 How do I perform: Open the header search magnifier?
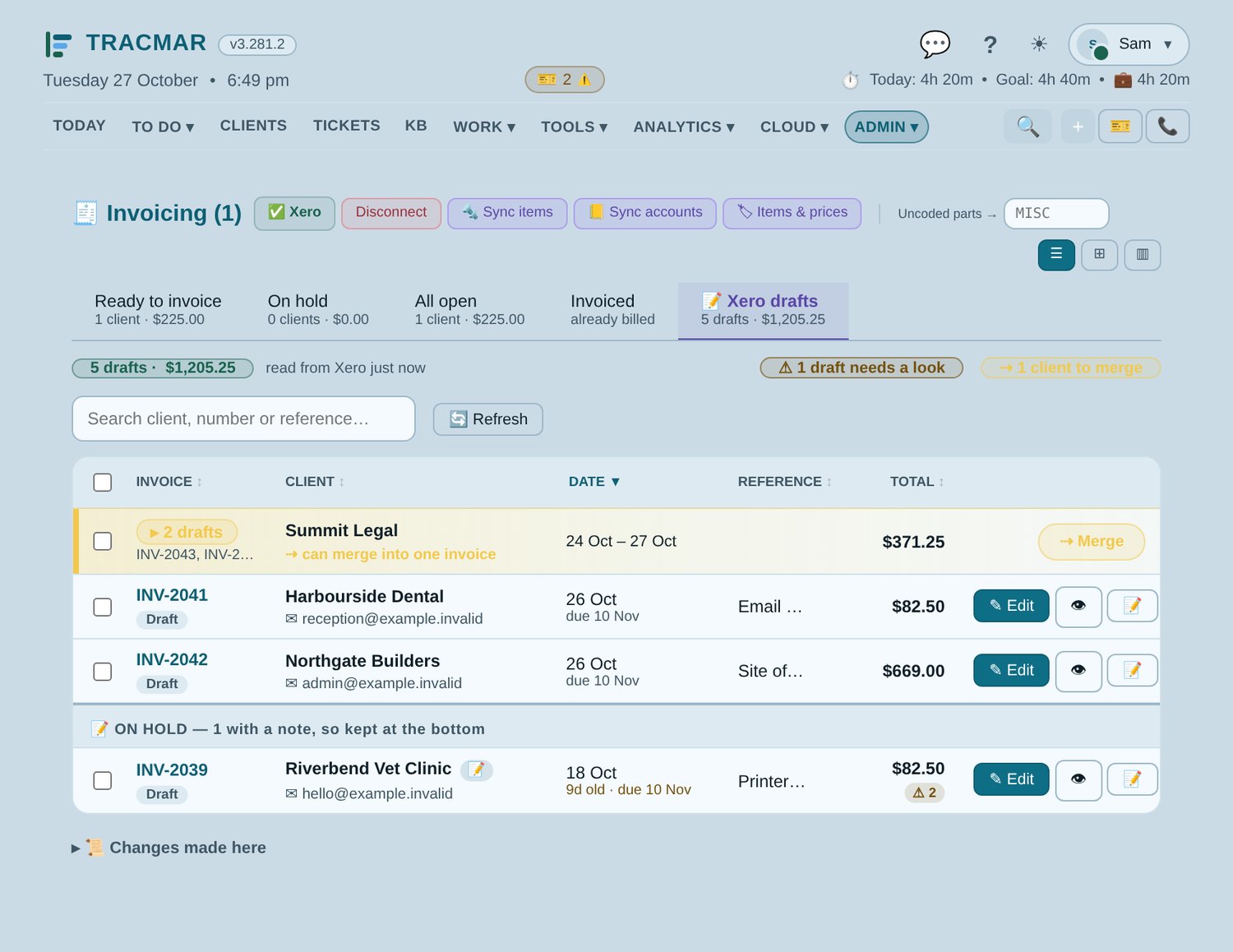pyautogui.click(x=1027, y=127)
